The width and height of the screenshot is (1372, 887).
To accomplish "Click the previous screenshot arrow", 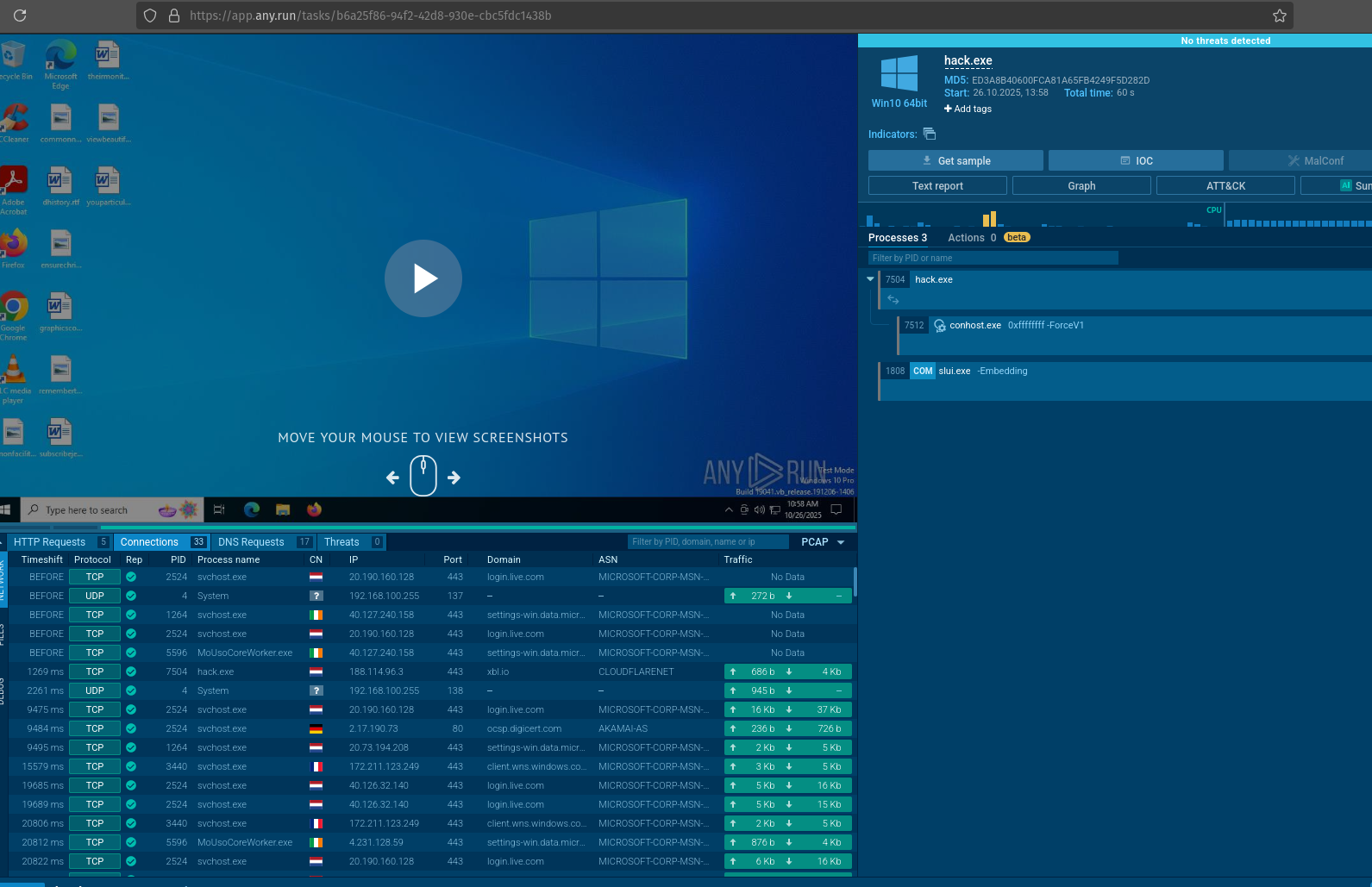I will [x=392, y=478].
